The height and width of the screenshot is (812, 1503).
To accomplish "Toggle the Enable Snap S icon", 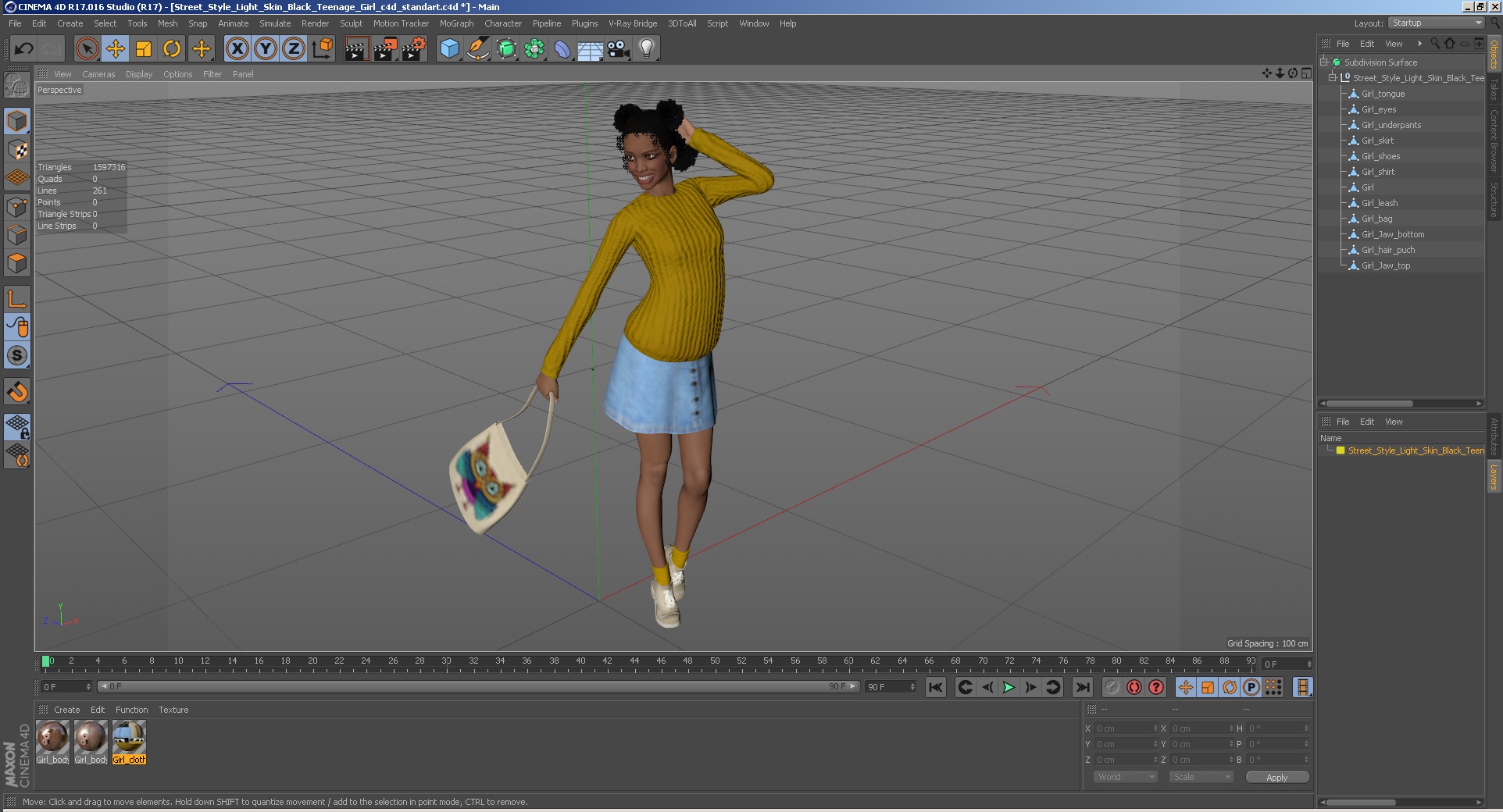I will coord(17,356).
